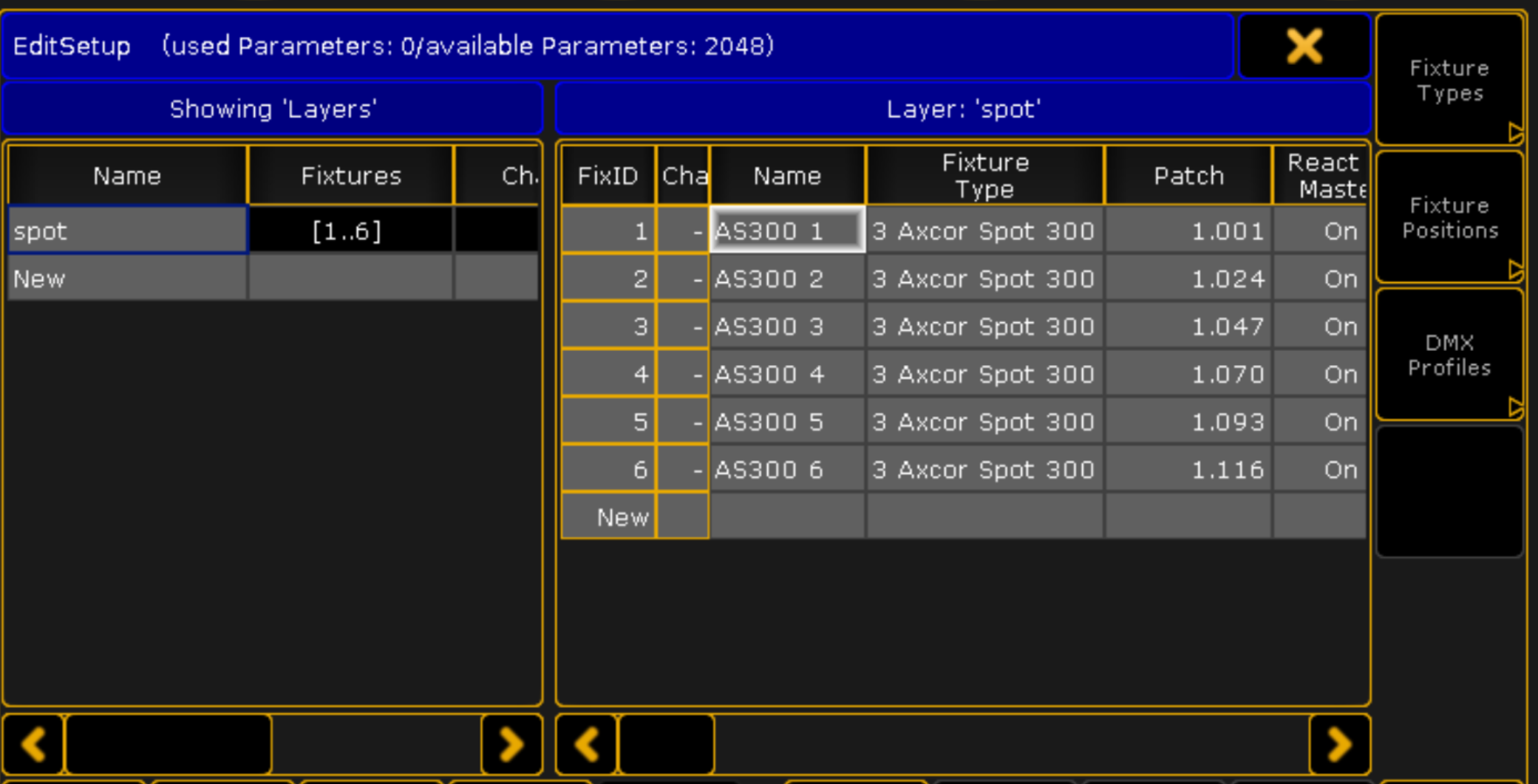Viewport: 1538px width, 784px height.
Task: Click the [1..6] fixtures cell
Action: (x=350, y=231)
